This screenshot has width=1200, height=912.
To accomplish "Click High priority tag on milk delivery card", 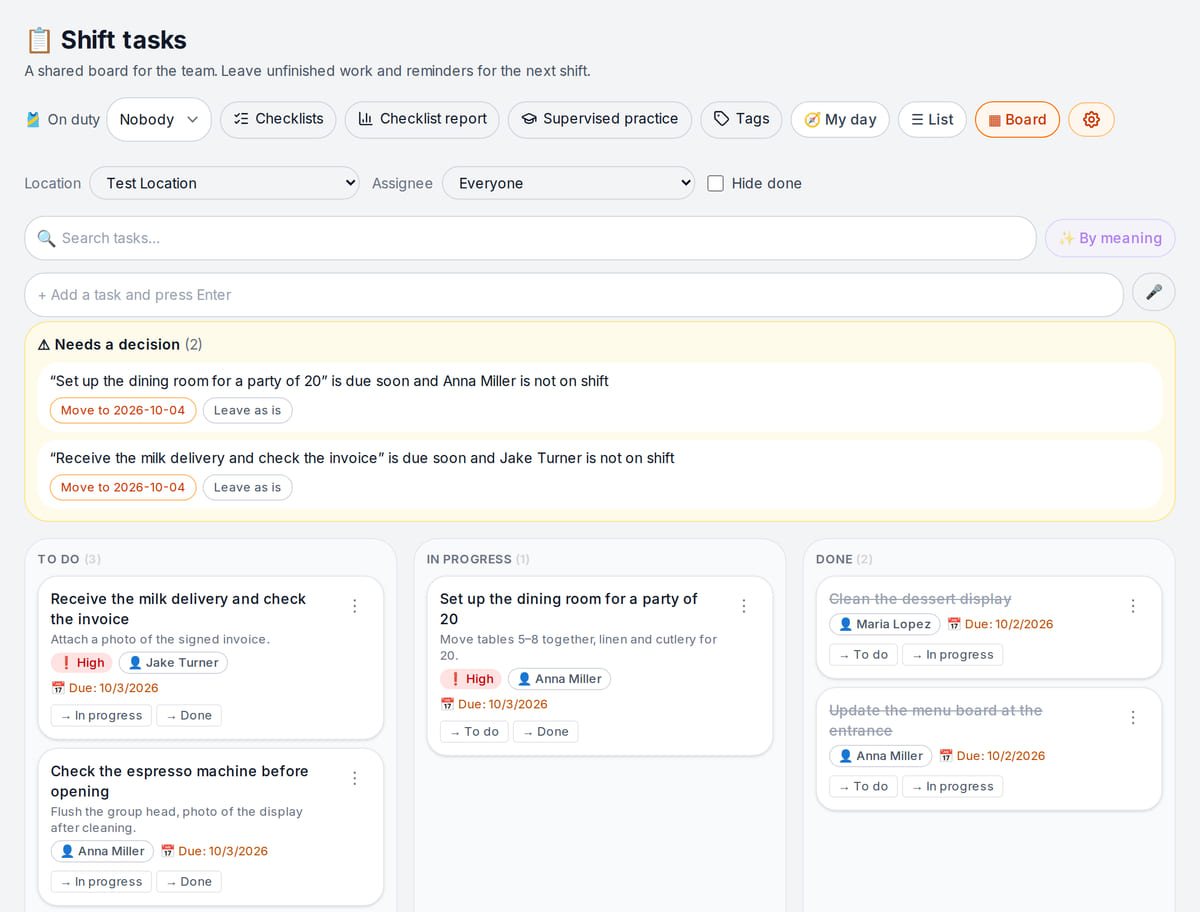I will (x=82, y=662).
